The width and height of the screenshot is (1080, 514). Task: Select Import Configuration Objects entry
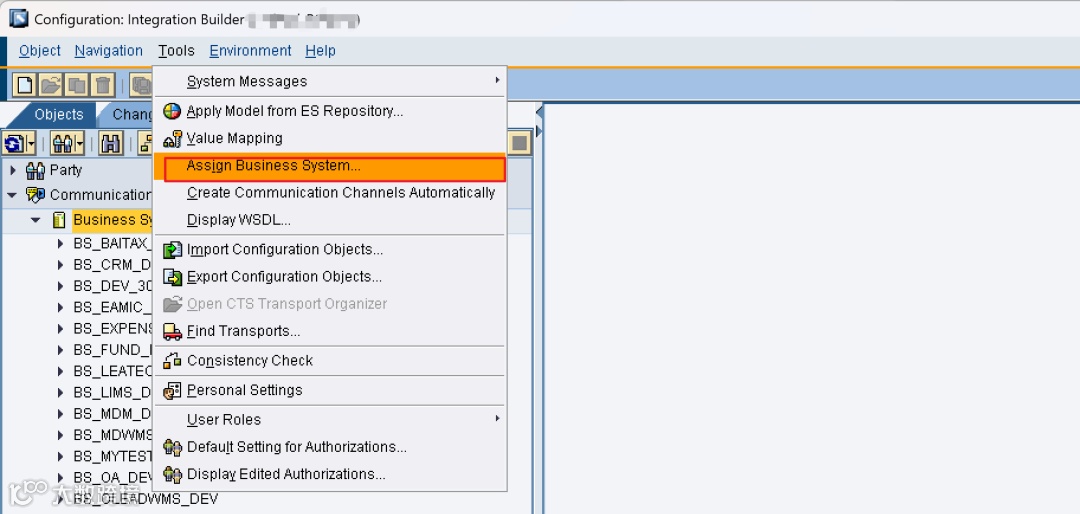(329, 249)
